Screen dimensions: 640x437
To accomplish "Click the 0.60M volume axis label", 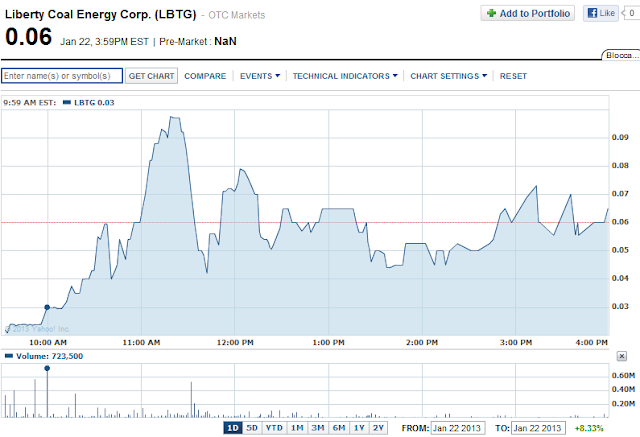I will tap(623, 375).
